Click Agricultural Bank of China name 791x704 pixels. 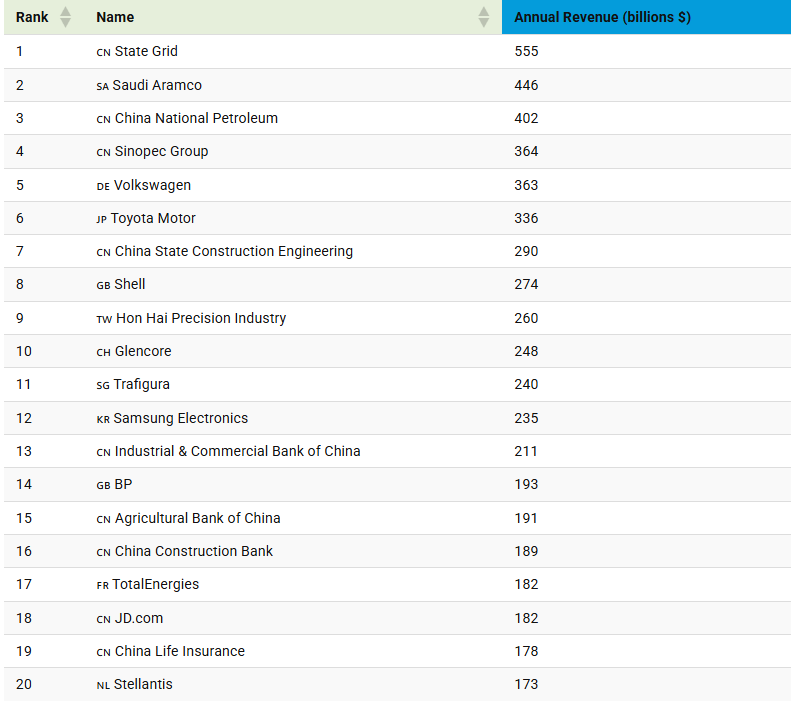click(x=197, y=518)
